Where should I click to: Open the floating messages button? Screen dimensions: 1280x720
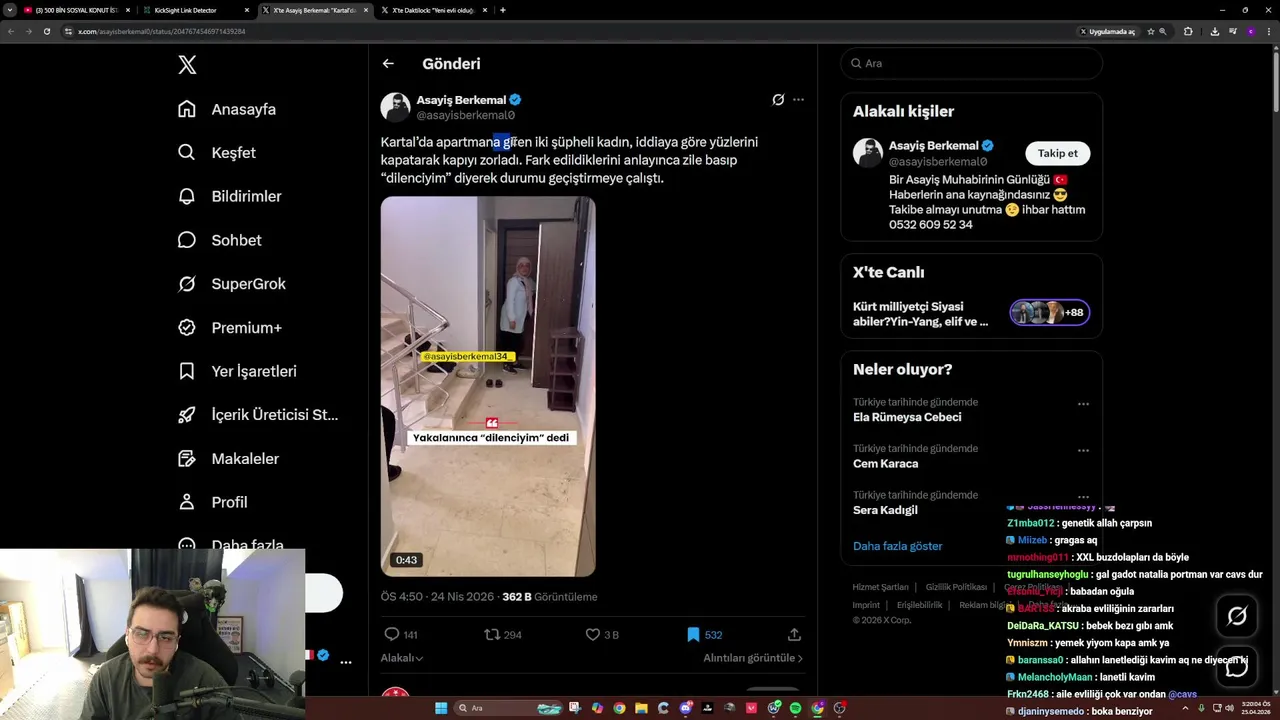[1237, 665]
